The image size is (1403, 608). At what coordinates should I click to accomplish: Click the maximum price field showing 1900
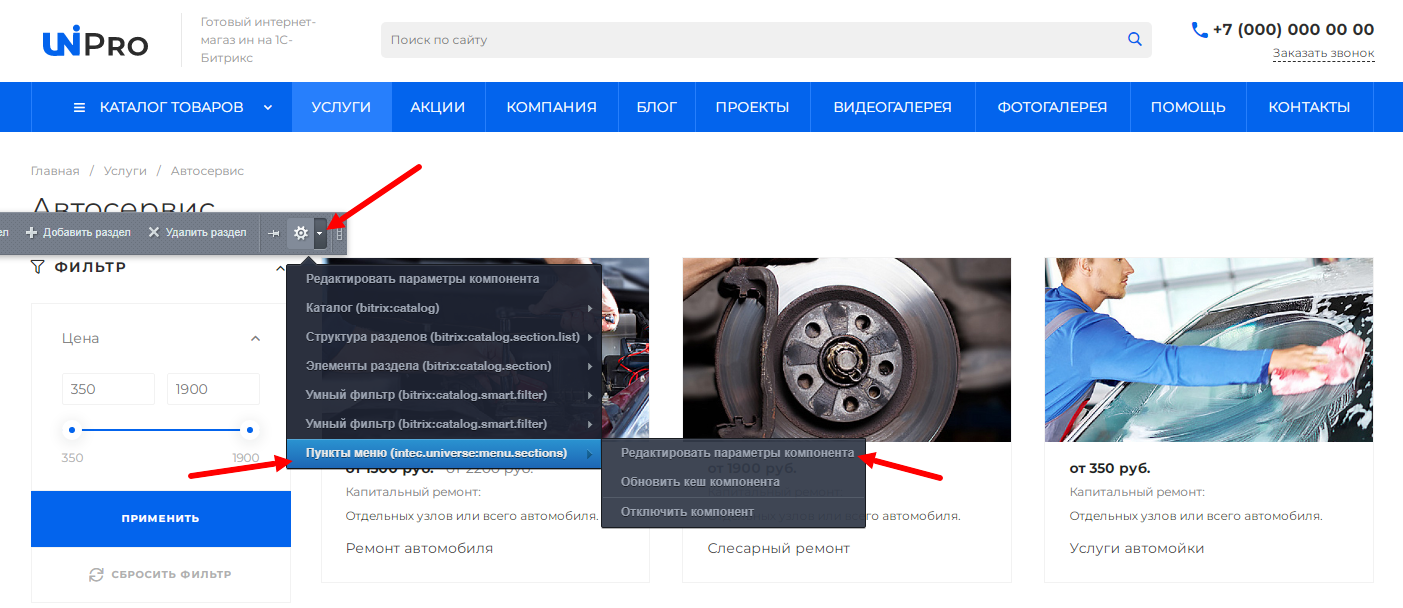(213, 389)
